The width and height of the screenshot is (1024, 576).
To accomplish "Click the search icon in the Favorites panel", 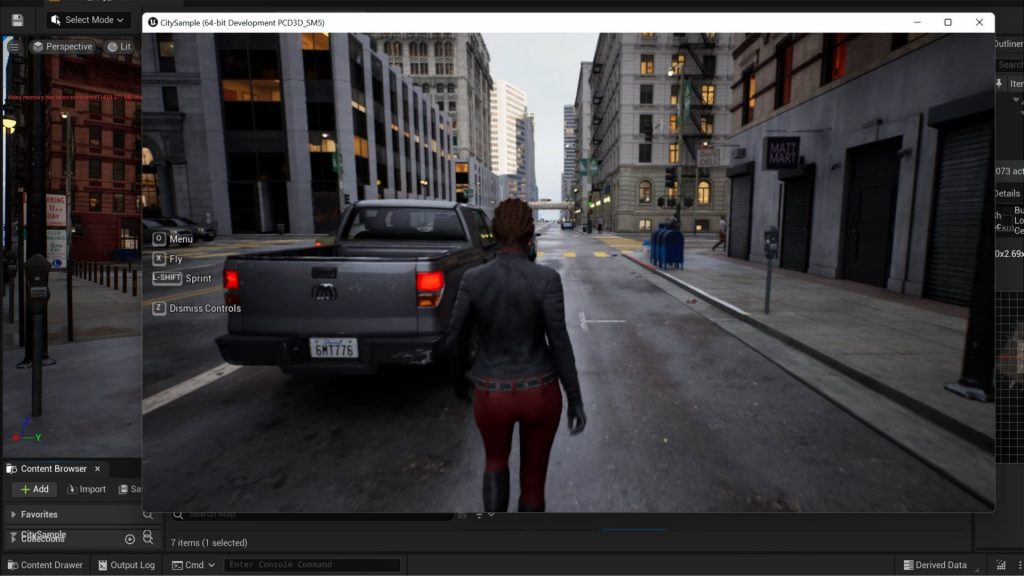I will pos(148,514).
